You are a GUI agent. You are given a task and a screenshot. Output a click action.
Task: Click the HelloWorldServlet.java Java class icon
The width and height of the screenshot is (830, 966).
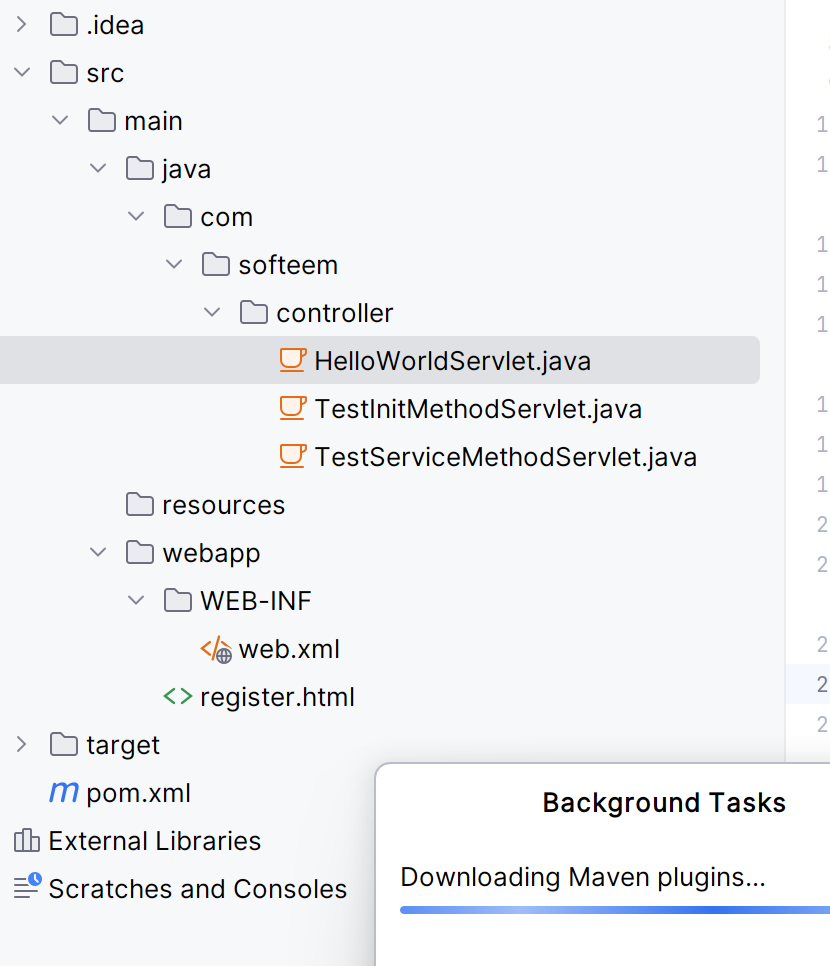pyautogui.click(x=292, y=360)
